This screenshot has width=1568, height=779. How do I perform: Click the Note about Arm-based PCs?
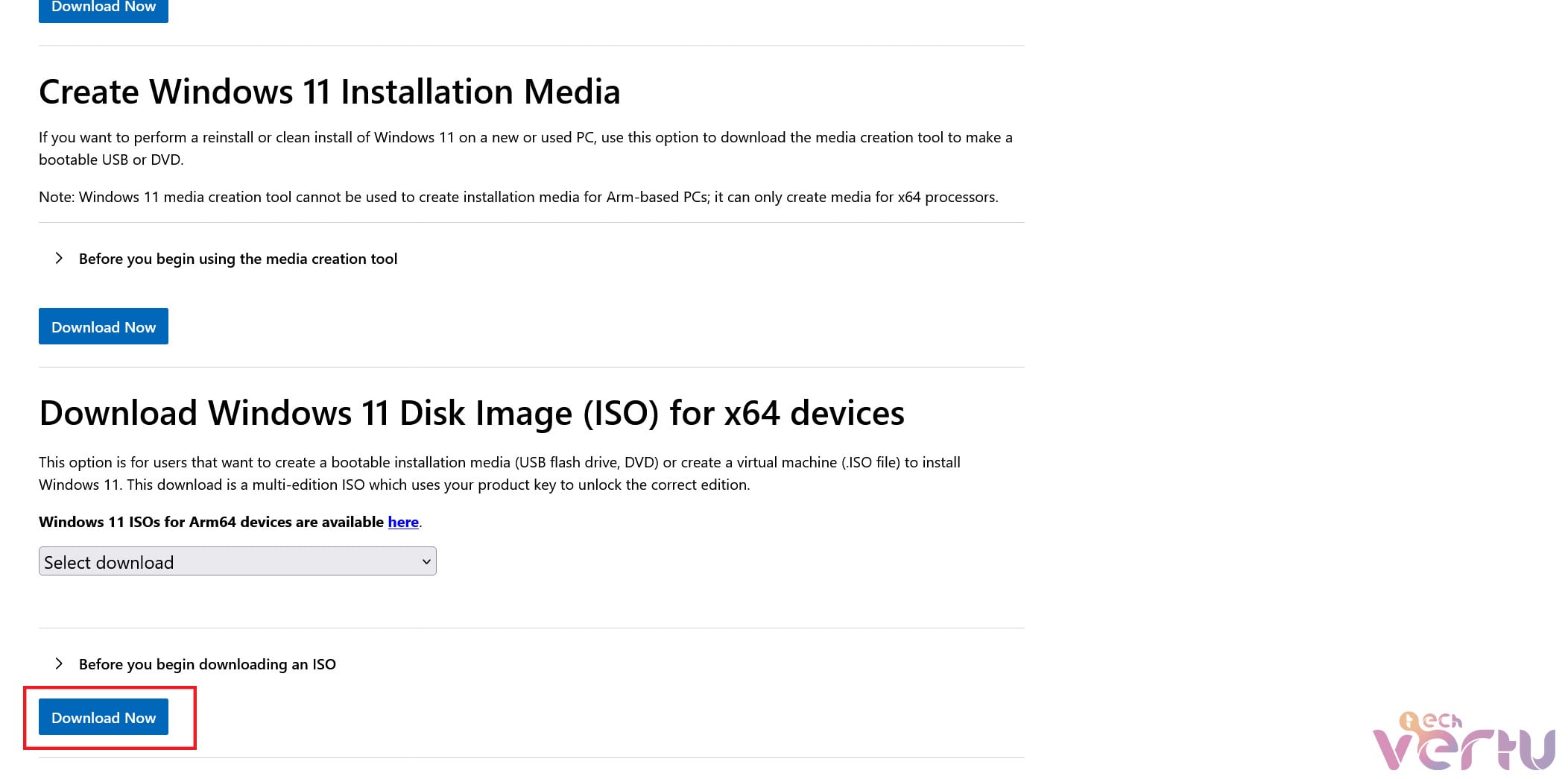[x=518, y=197]
